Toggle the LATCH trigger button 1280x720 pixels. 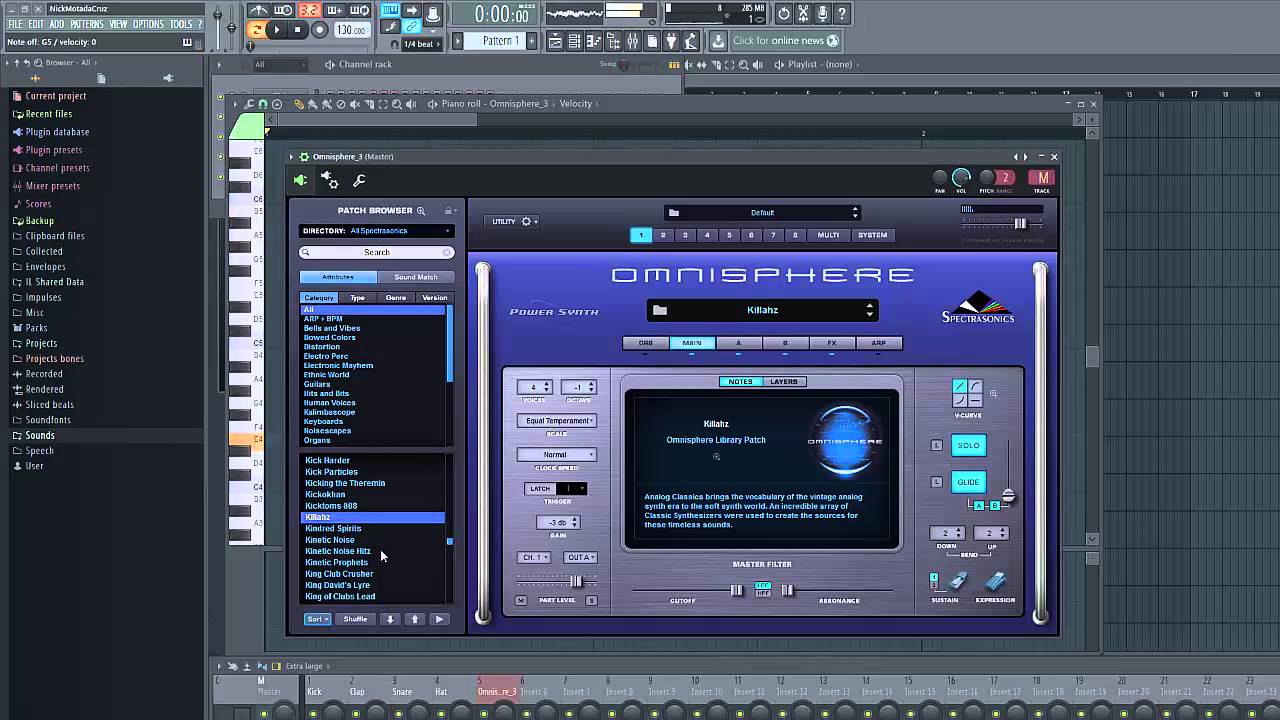[540, 489]
